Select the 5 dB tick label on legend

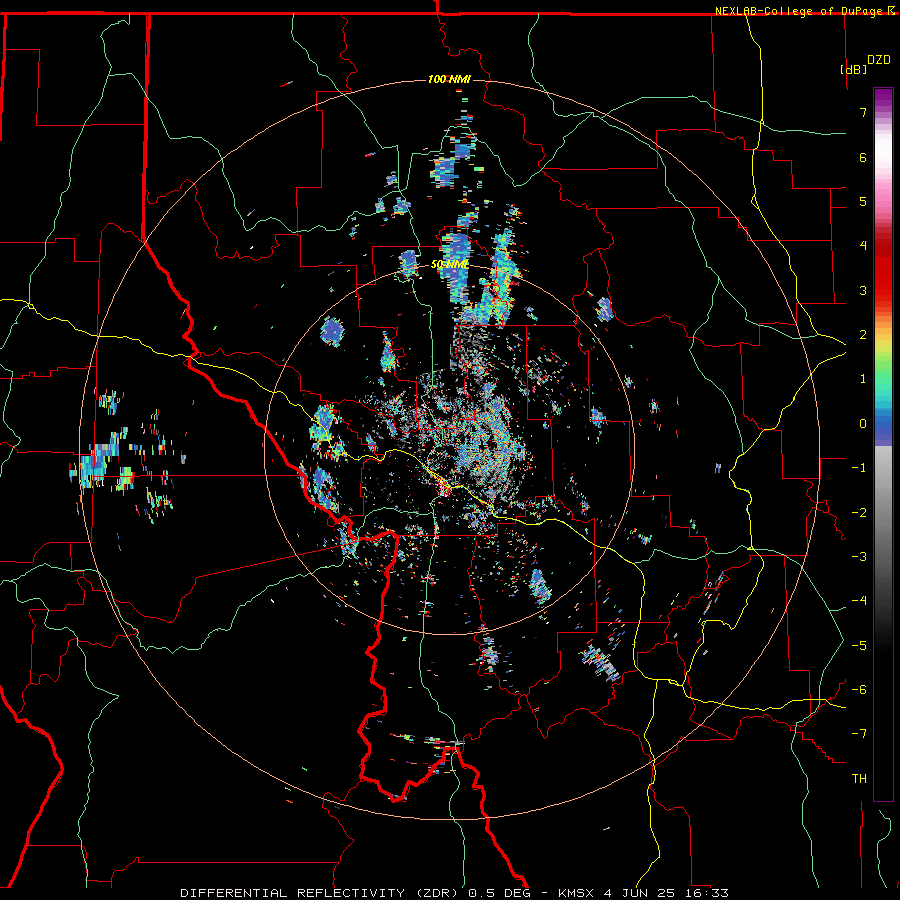[x=863, y=201]
